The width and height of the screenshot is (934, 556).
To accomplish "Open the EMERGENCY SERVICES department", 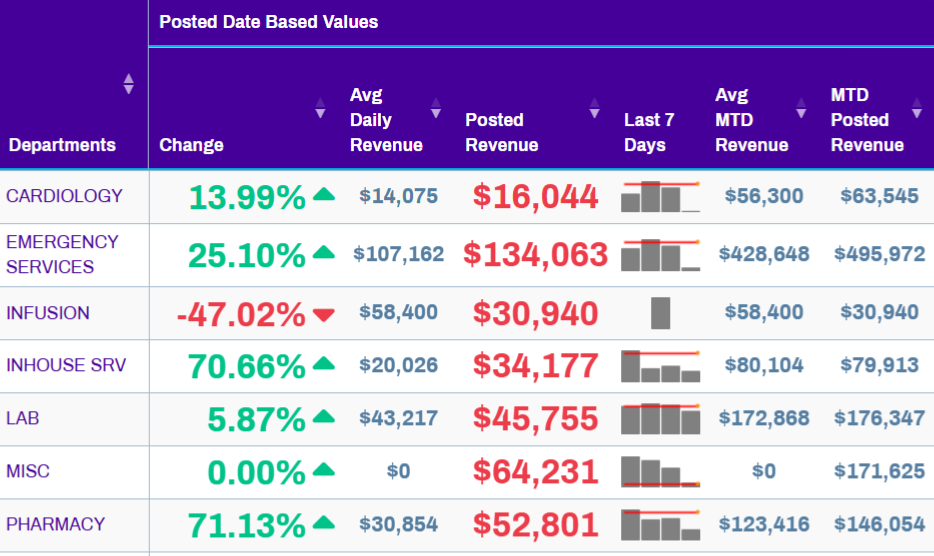I will (x=62, y=254).
